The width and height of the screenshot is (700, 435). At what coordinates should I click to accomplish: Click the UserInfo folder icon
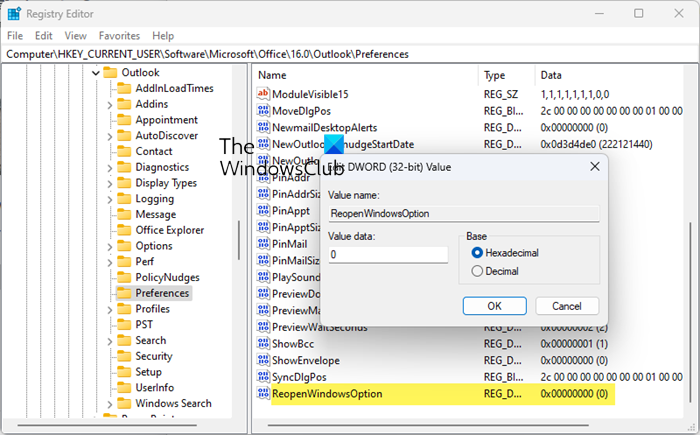[124, 388]
